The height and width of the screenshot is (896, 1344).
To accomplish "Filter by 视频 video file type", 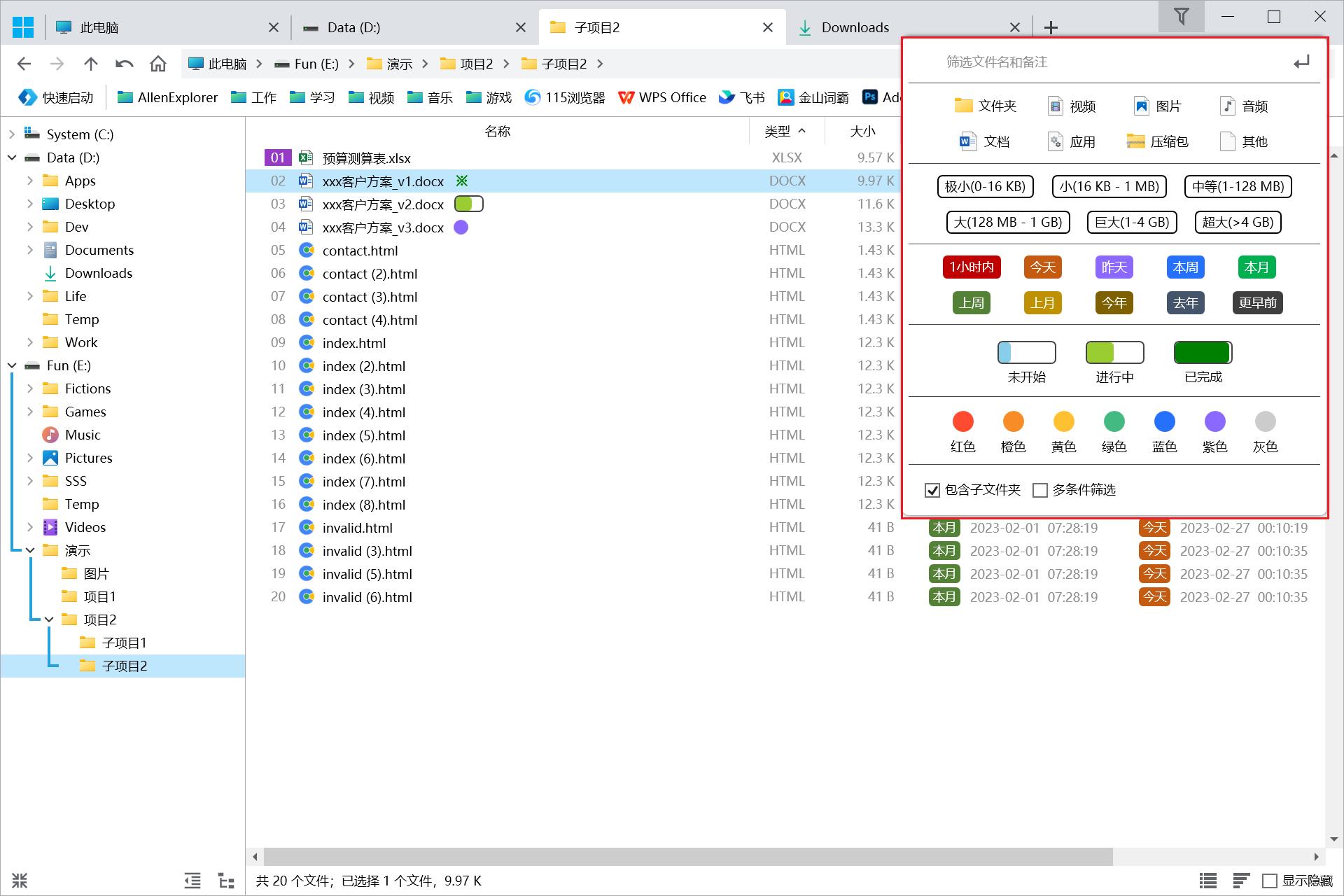I will tap(1071, 106).
